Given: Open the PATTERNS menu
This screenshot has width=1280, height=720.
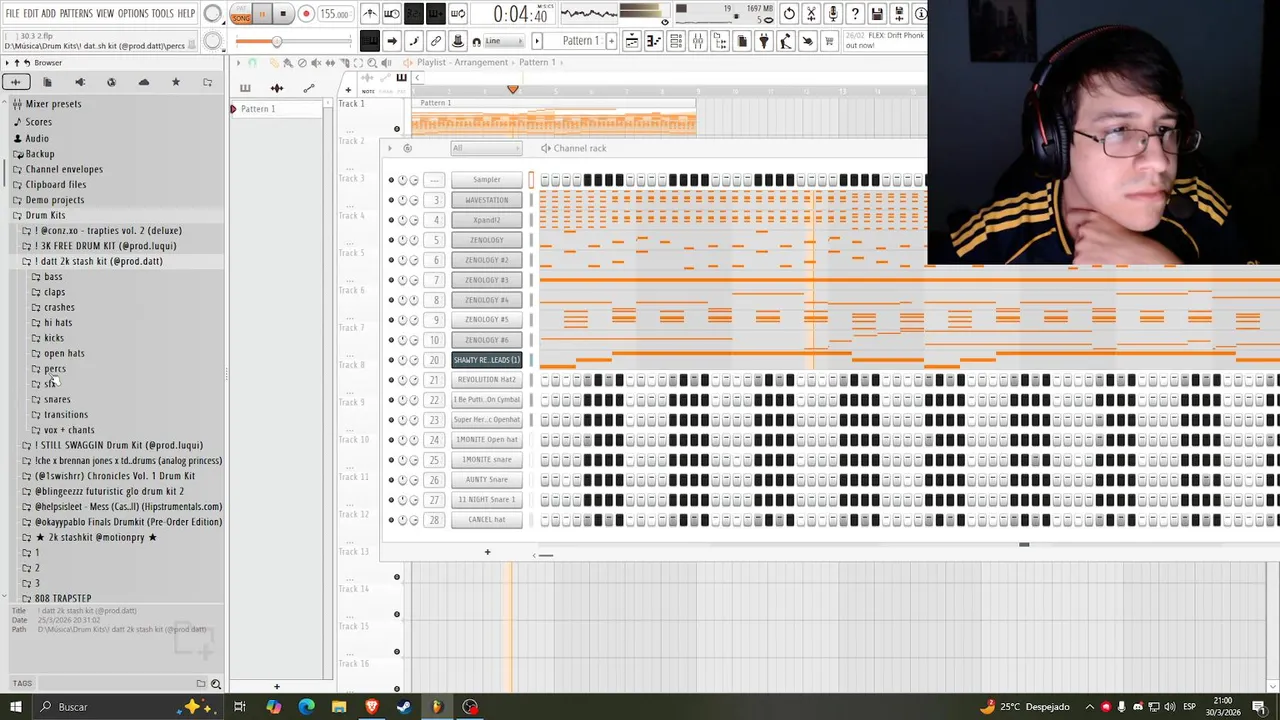Looking at the screenshot, I should tap(76, 14).
